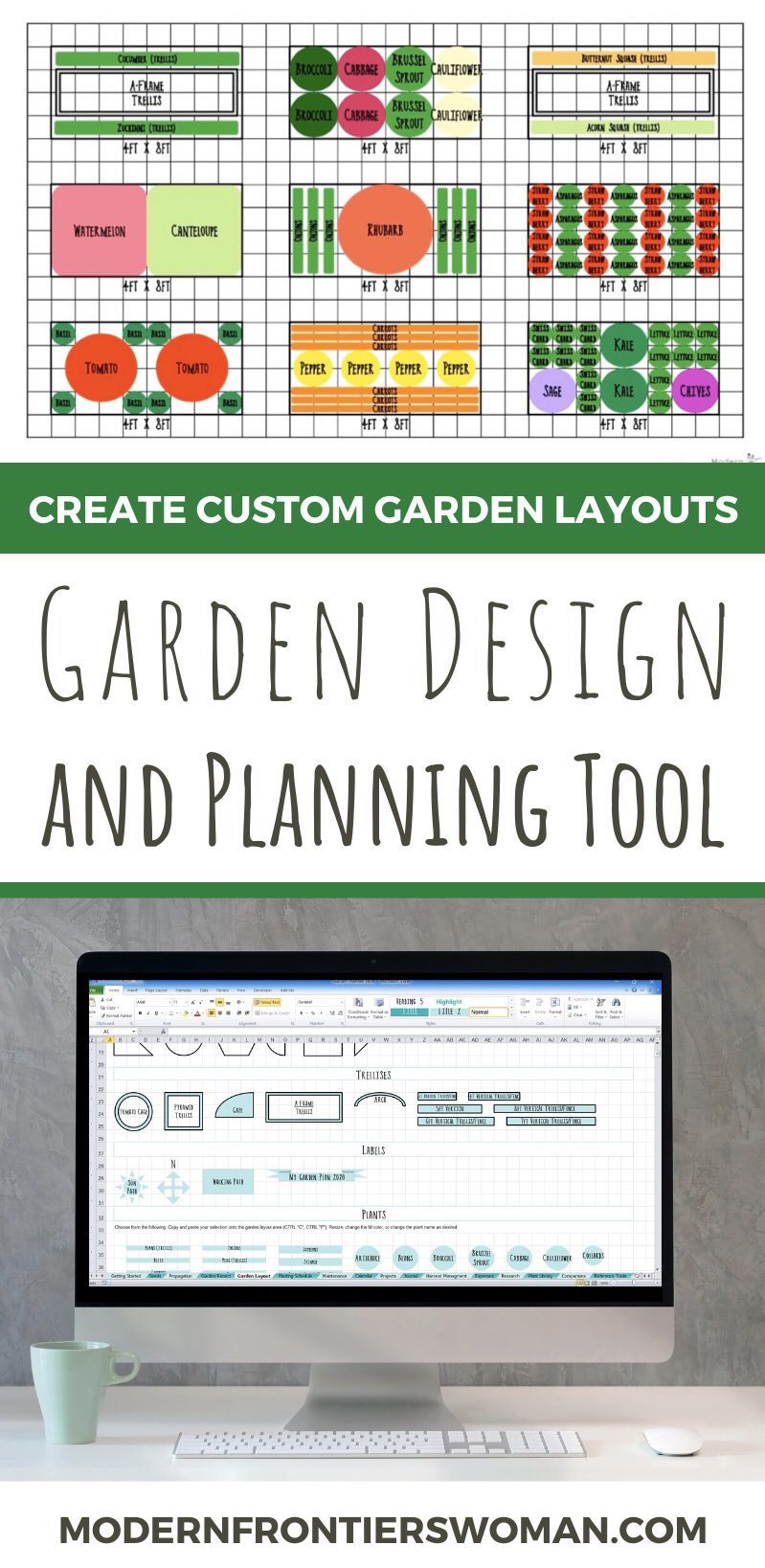Image resolution: width=765 pixels, height=1568 pixels.
Task: Click the Cabbage plant circle
Action: tap(519, 1258)
